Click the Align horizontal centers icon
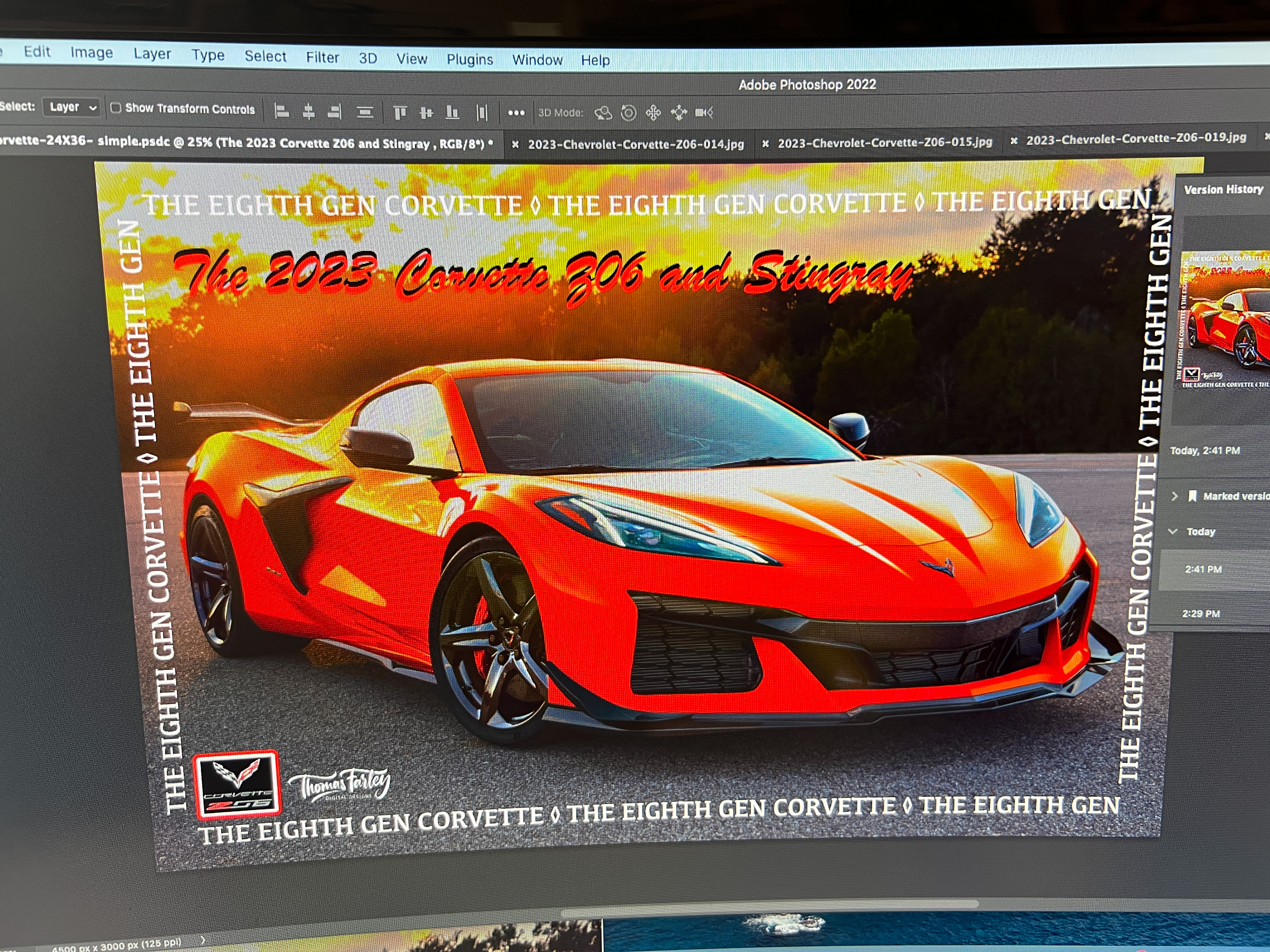Viewport: 1270px width, 952px height. (309, 111)
